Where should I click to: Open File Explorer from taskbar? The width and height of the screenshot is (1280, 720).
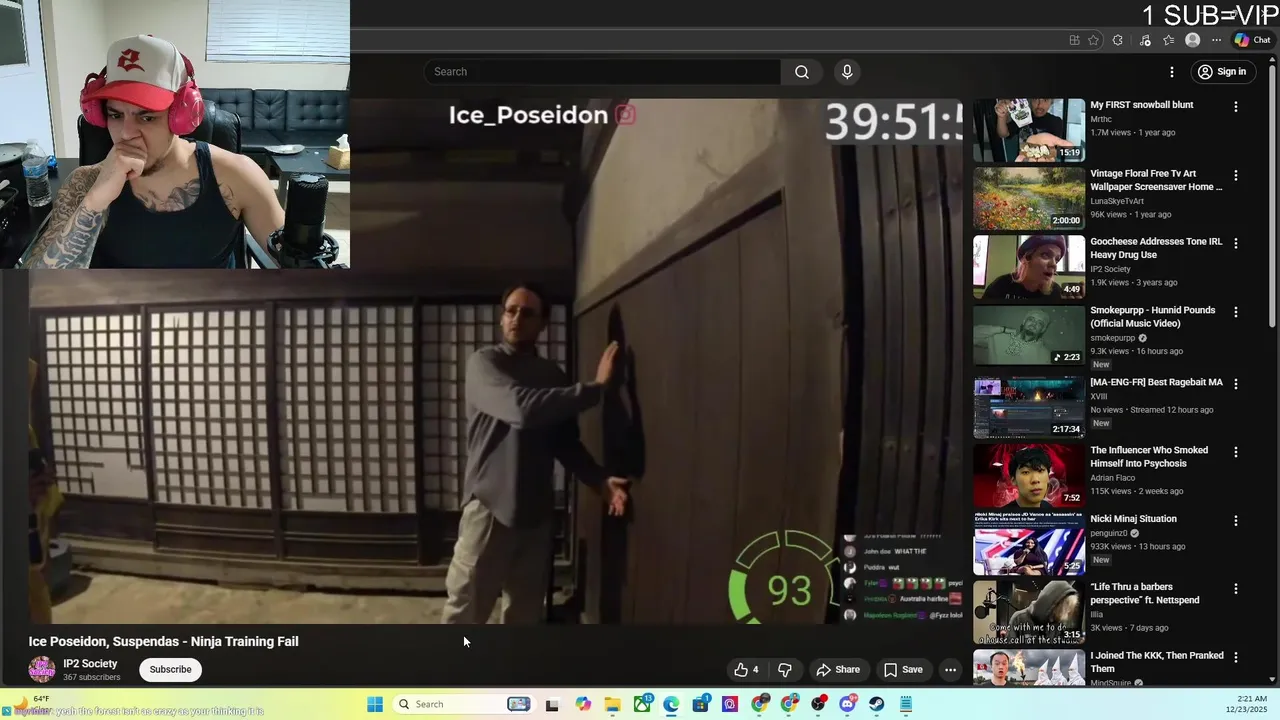[x=612, y=704]
